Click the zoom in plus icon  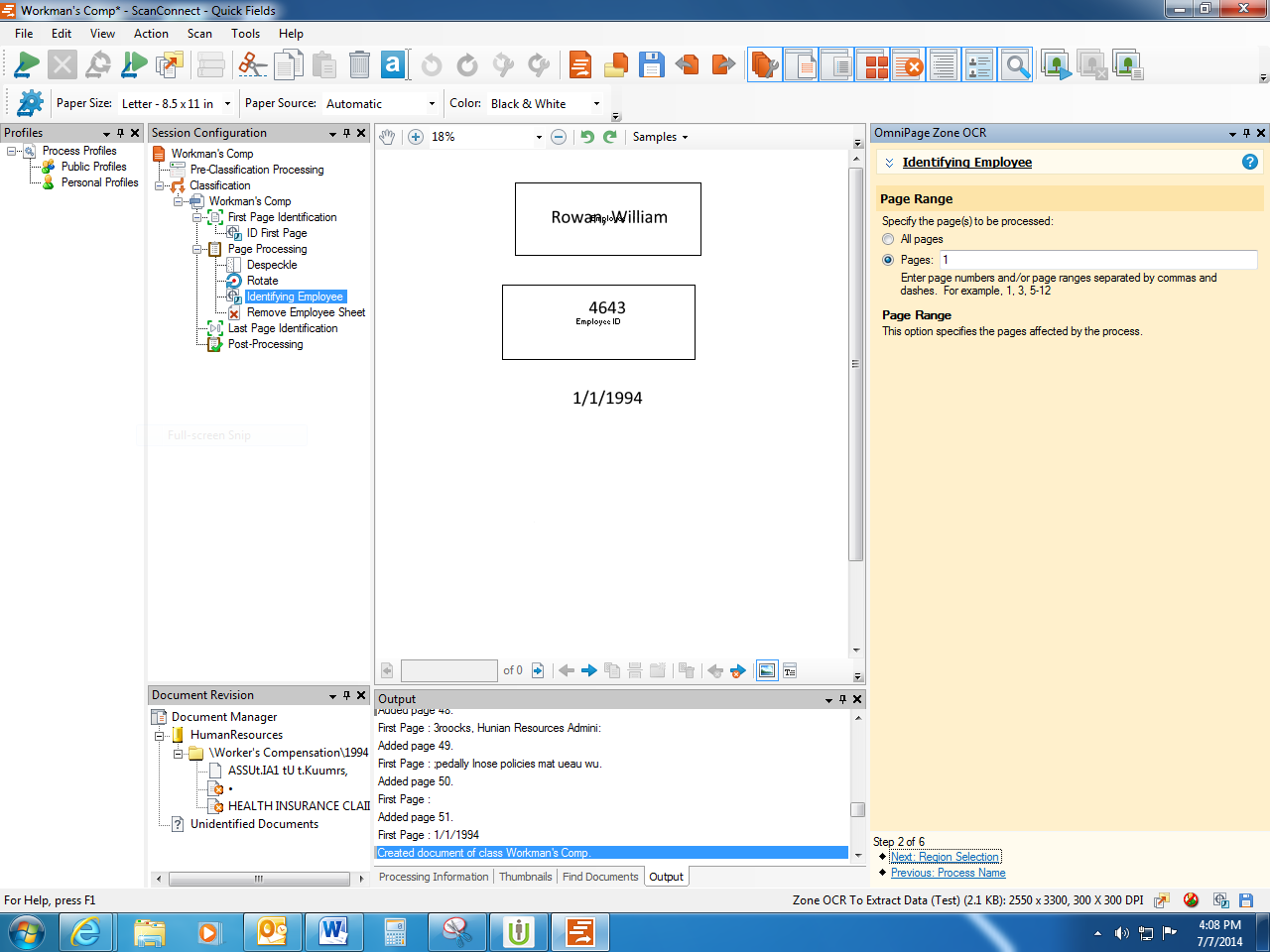pos(416,137)
